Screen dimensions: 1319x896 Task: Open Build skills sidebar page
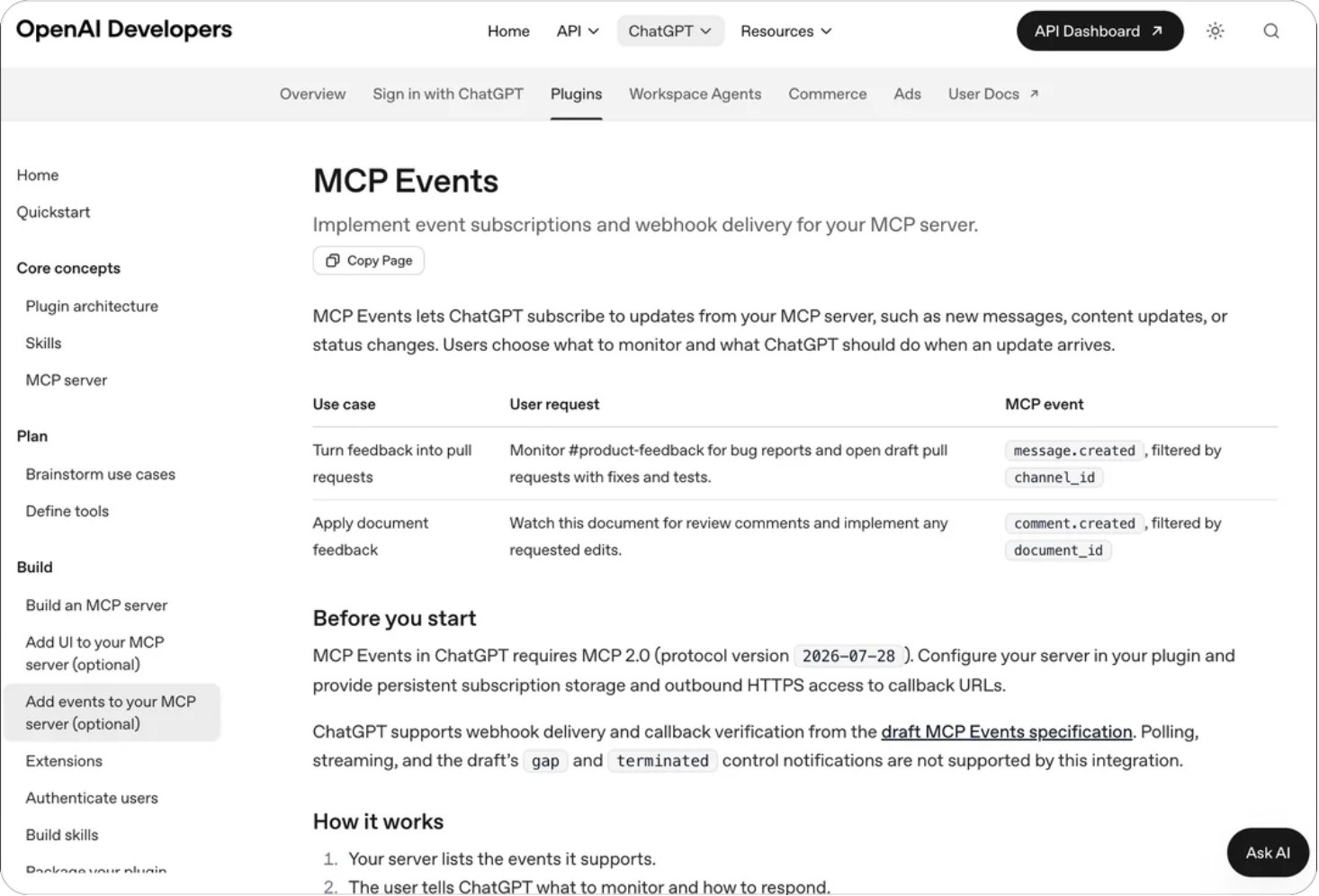62,835
